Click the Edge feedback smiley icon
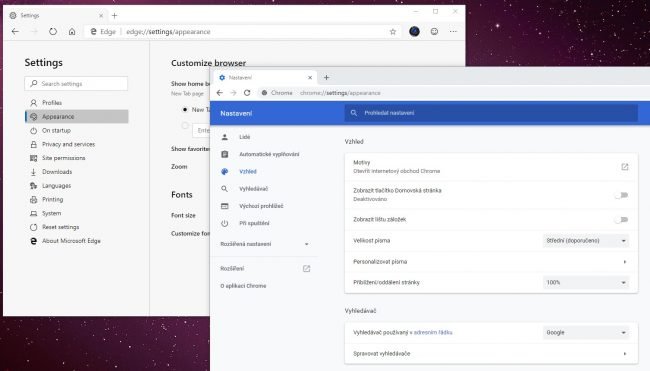Screen dimensions: 650x371 point(434,32)
